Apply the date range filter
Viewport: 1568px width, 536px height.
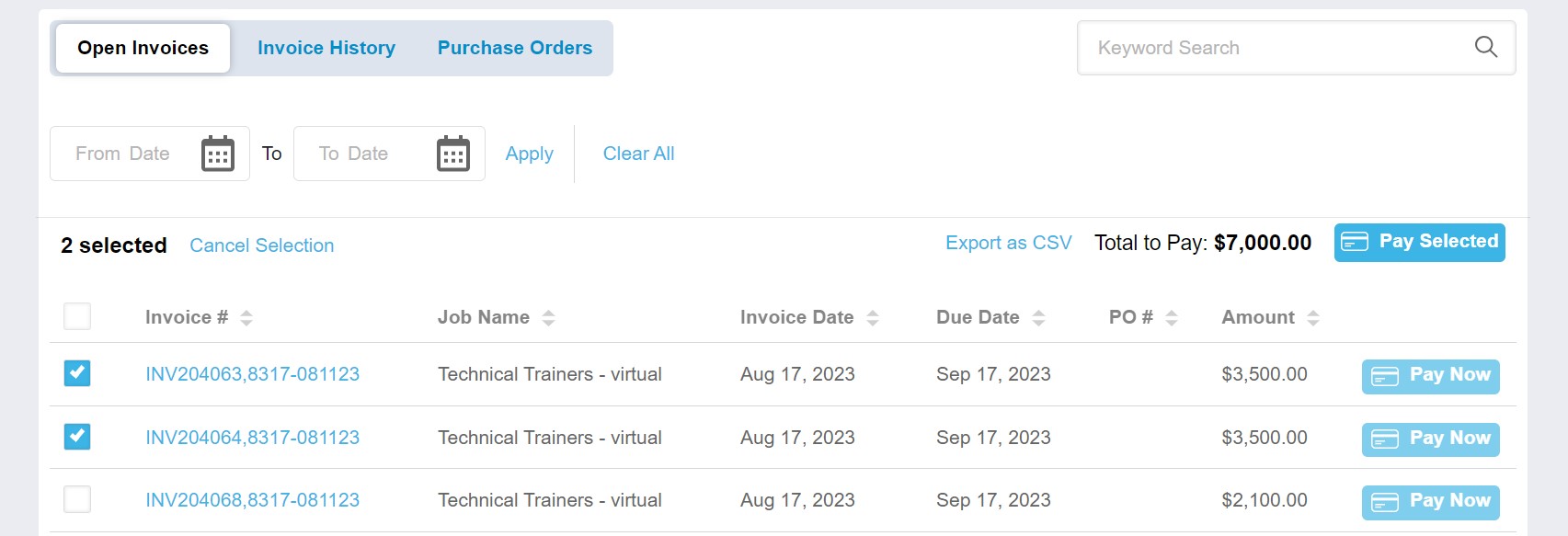click(x=529, y=154)
